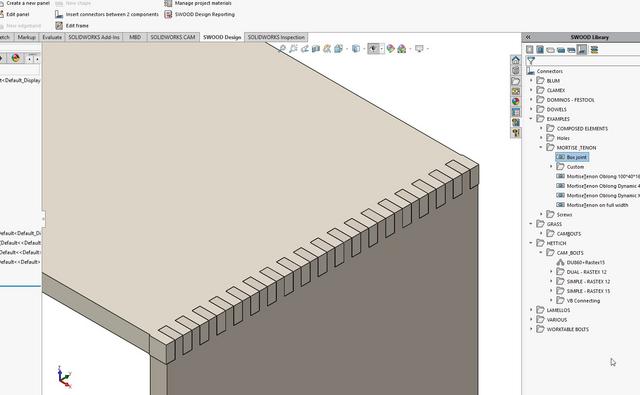This screenshot has width=640, height=395.
Task: Select the second SWOOD Library category icon
Action: coord(540,50)
